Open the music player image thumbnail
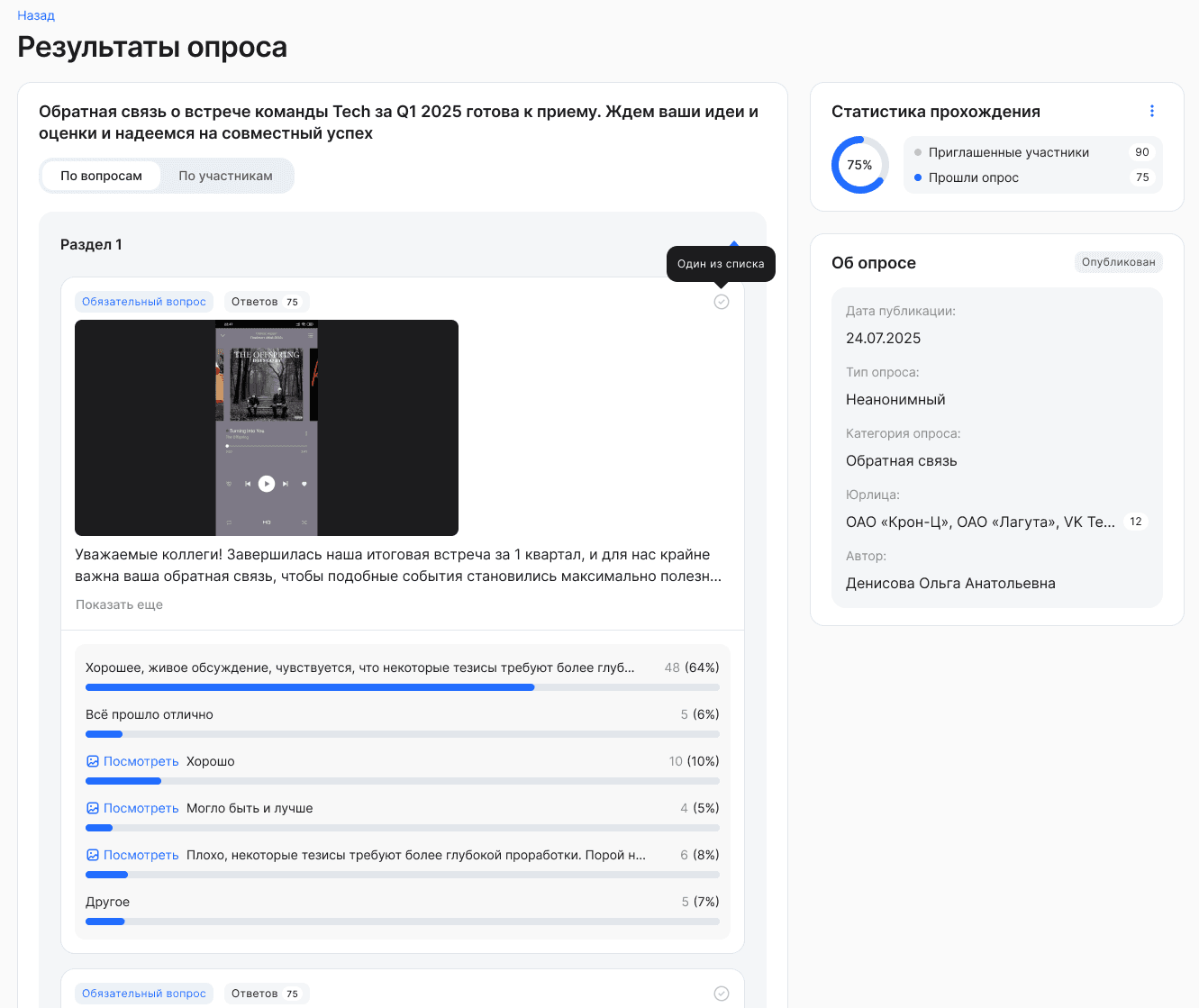This screenshot has width=1199, height=1008. click(267, 428)
